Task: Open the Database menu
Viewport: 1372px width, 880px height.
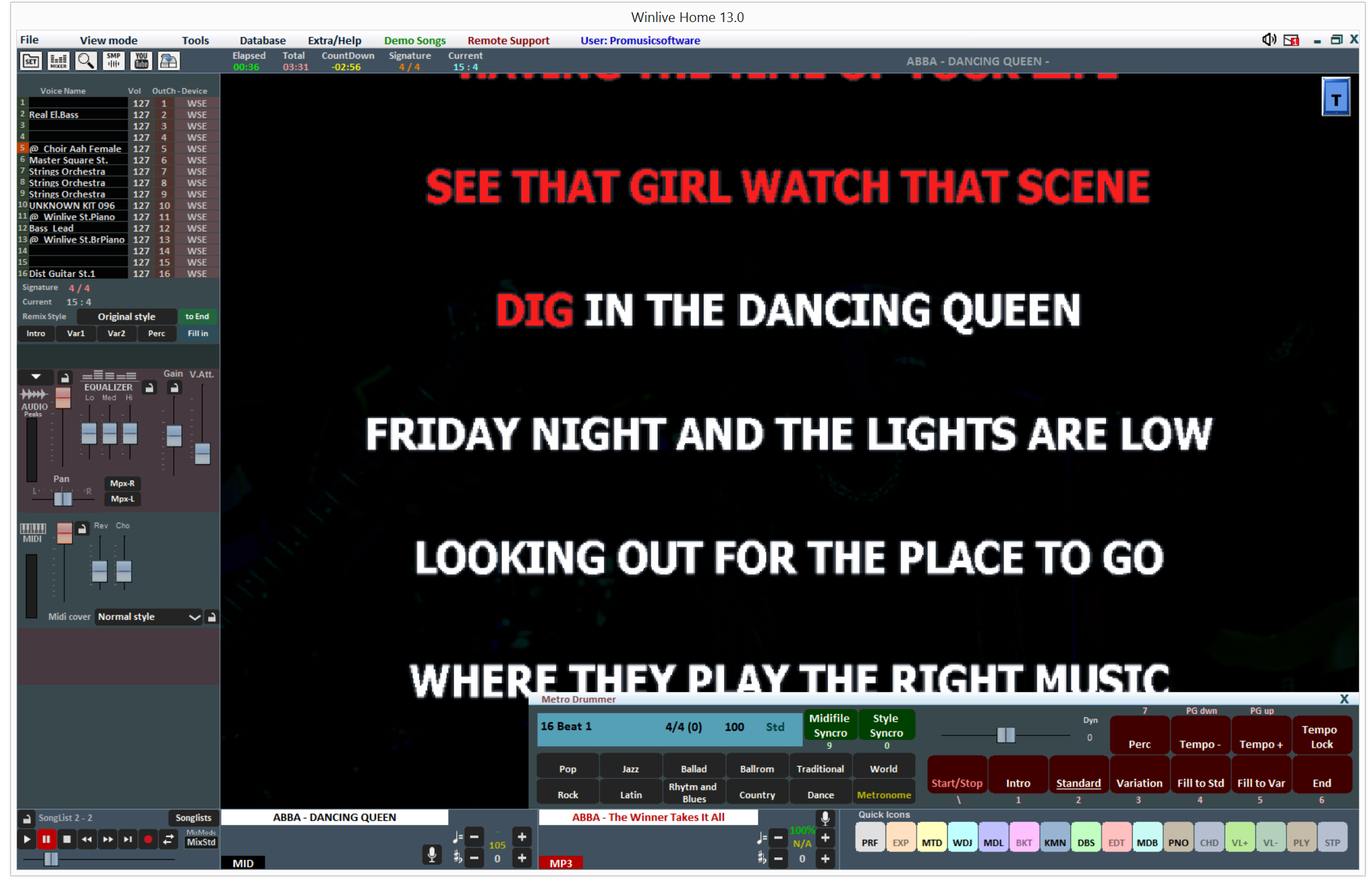Action: 262,40
